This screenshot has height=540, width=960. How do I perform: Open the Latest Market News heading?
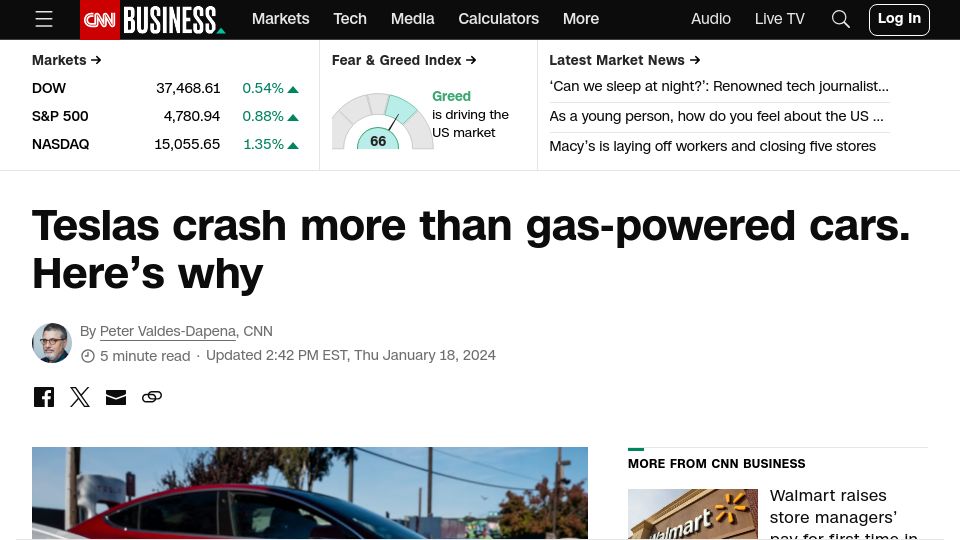624,60
